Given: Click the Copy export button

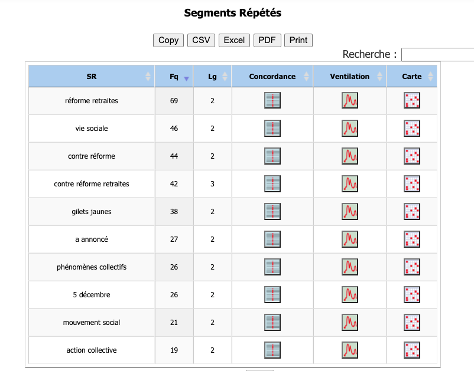Looking at the screenshot, I should (x=168, y=40).
